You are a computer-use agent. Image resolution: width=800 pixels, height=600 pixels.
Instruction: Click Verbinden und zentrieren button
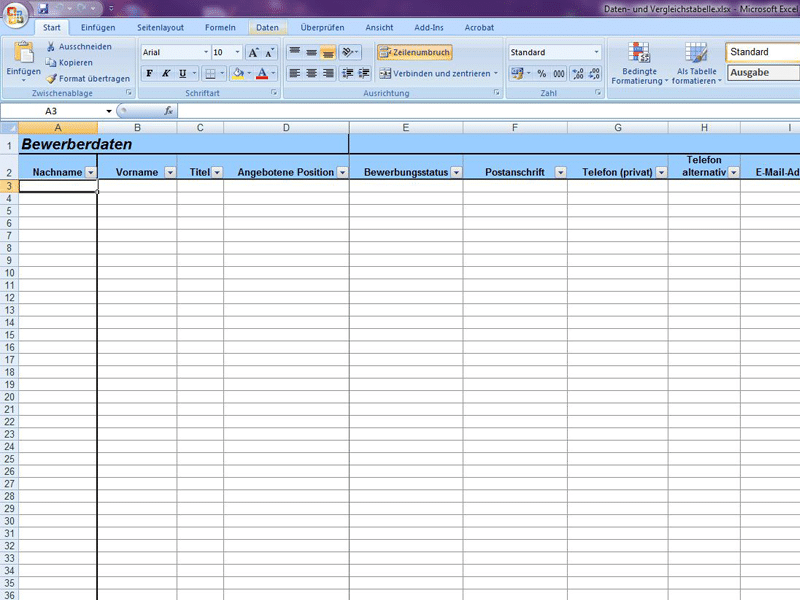(x=435, y=73)
